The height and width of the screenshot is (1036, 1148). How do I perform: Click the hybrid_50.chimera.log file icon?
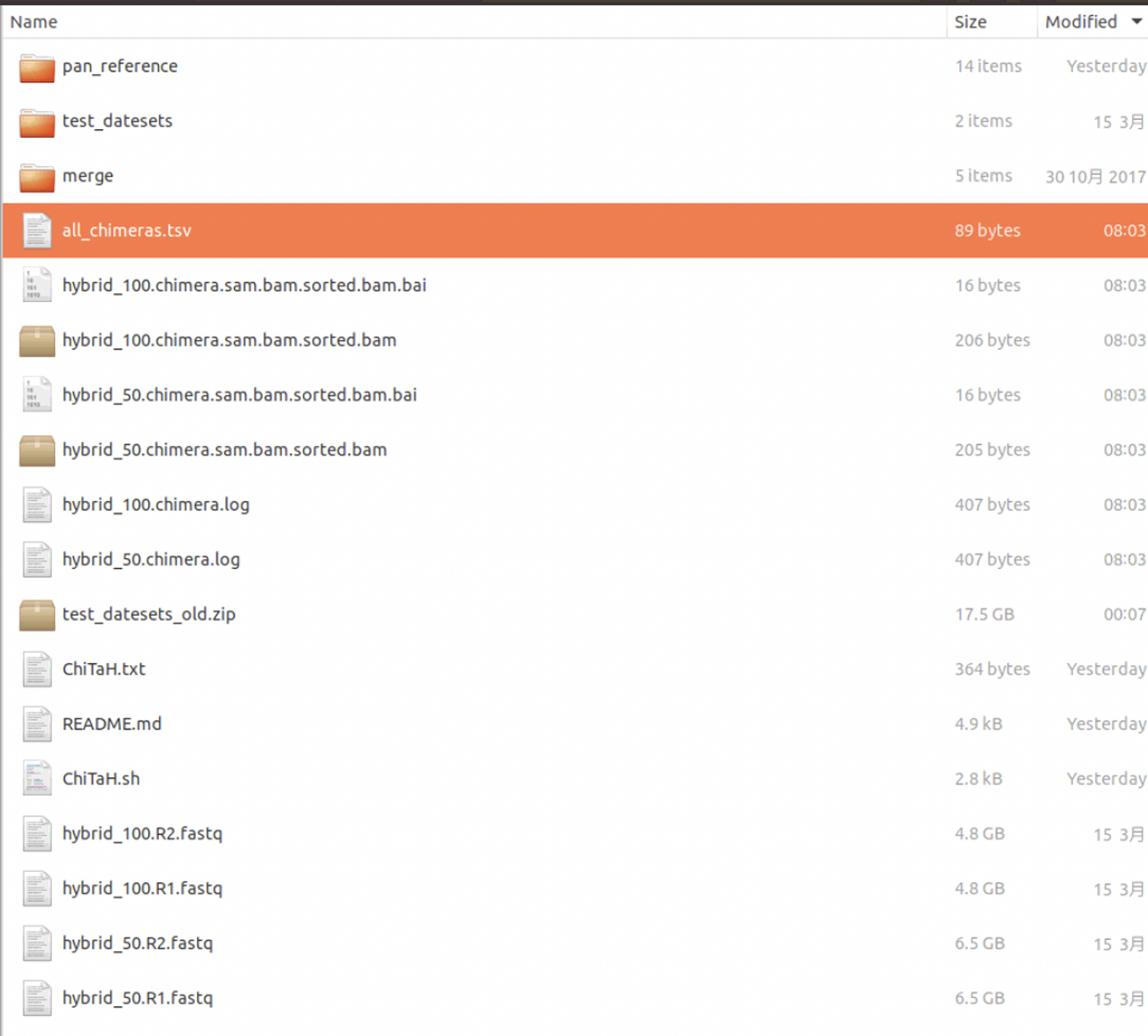pyautogui.click(x=37, y=560)
